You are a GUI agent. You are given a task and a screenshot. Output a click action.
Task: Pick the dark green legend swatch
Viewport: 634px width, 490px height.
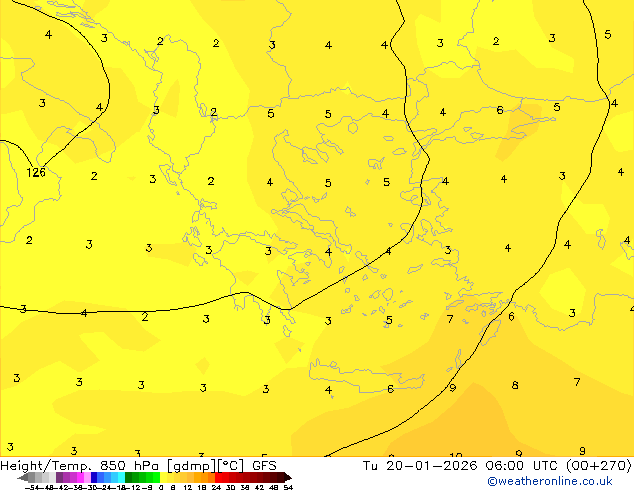(128, 477)
